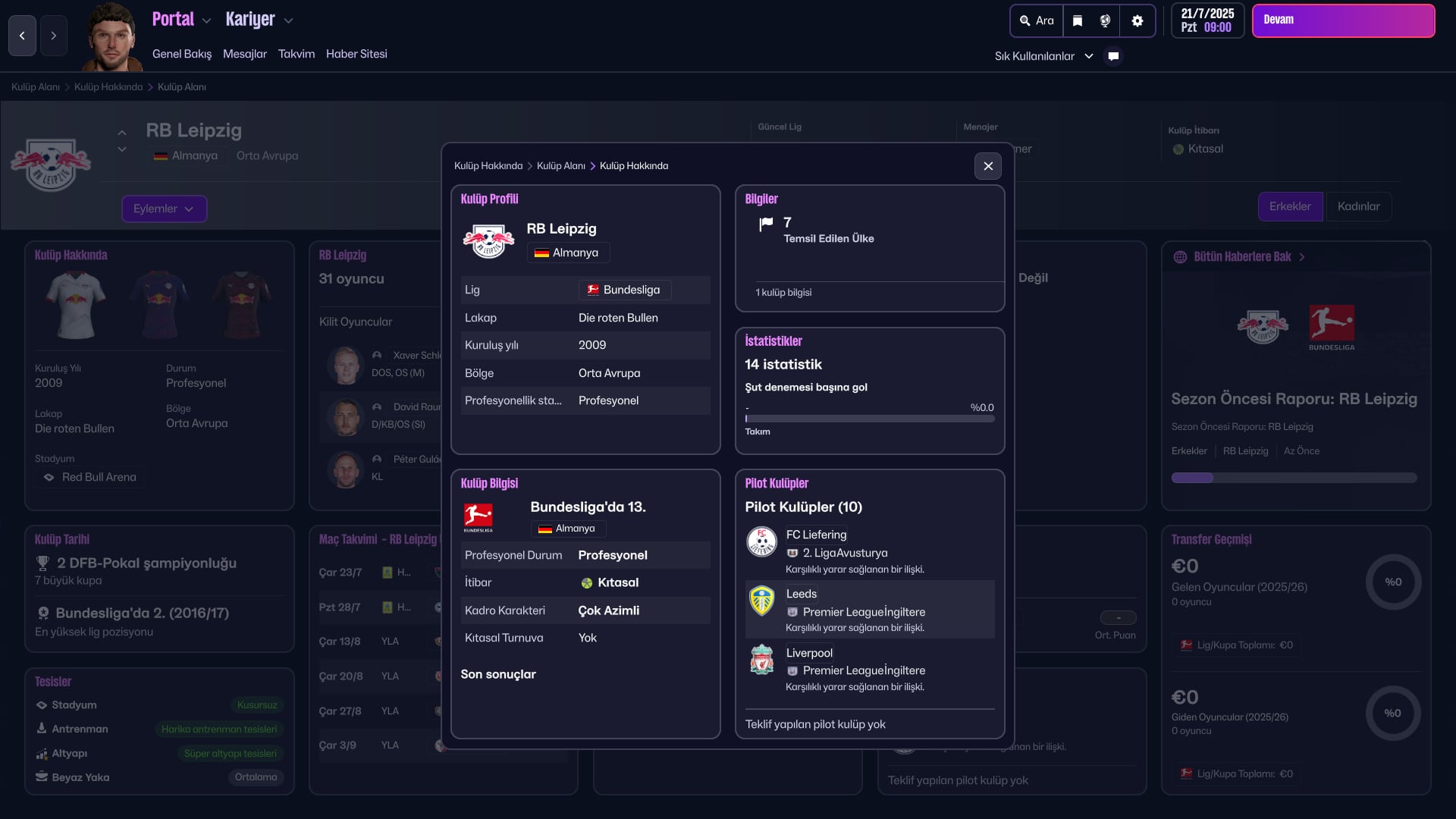
Task: Click the Leeds club crest
Action: point(761,601)
